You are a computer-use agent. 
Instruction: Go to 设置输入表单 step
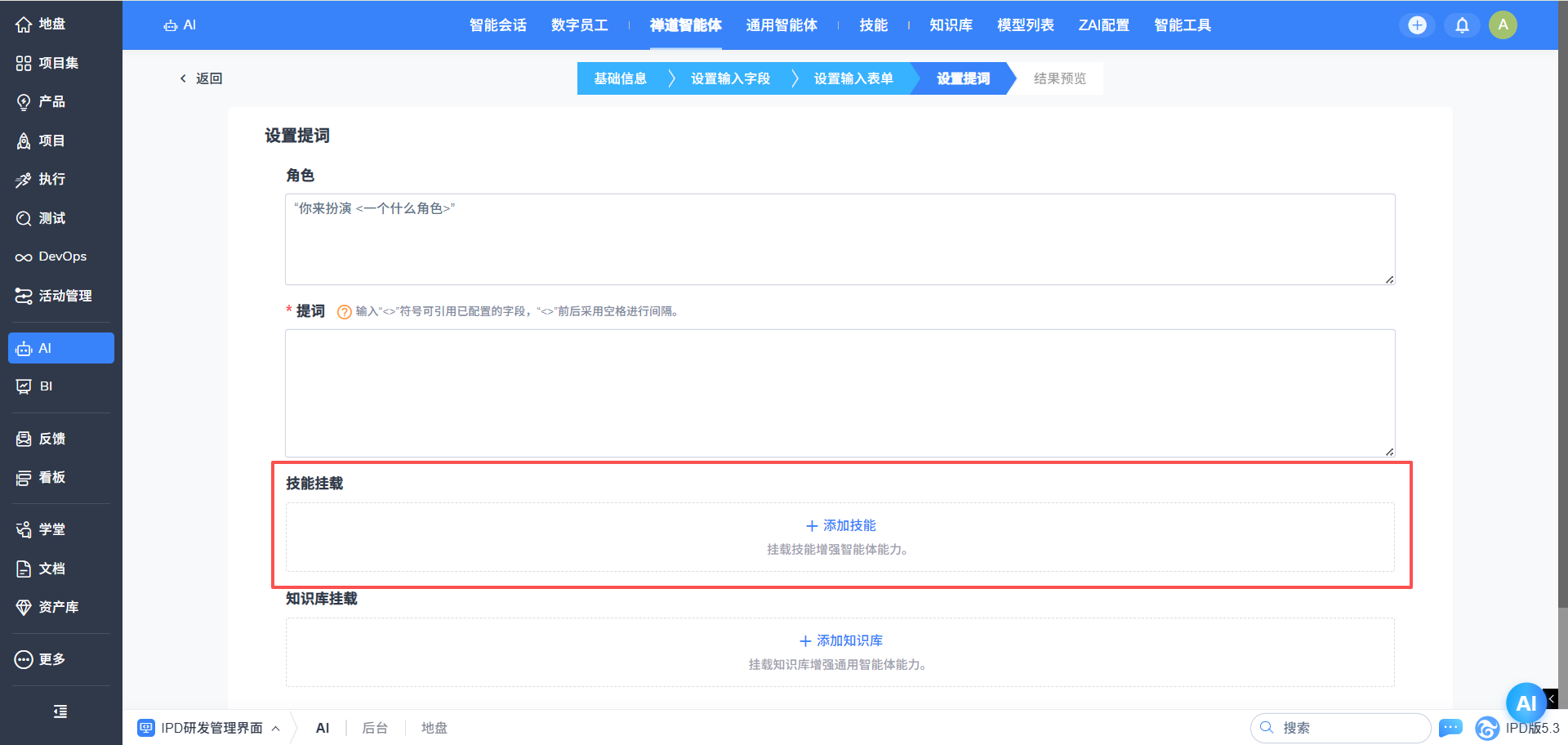853,78
